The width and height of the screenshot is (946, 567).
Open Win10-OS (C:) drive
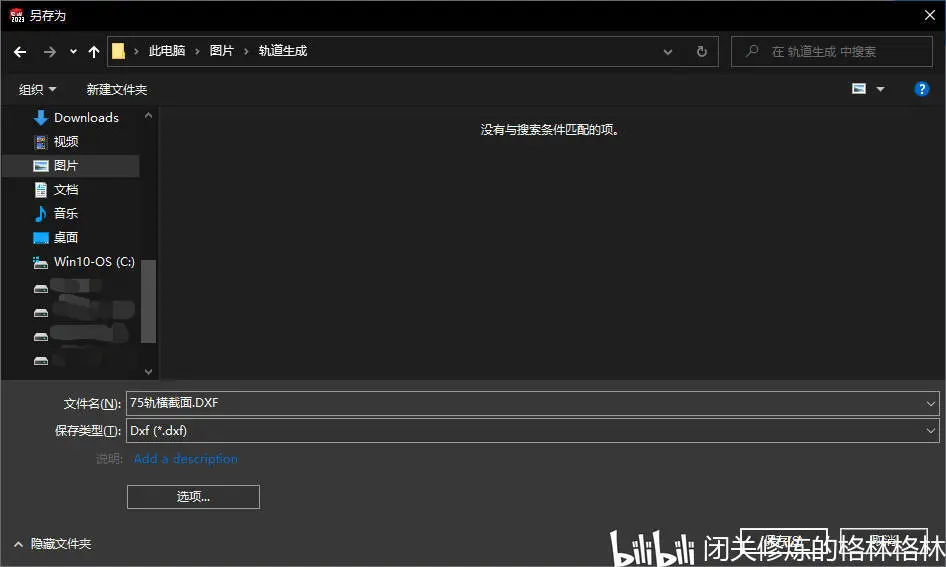[94, 262]
